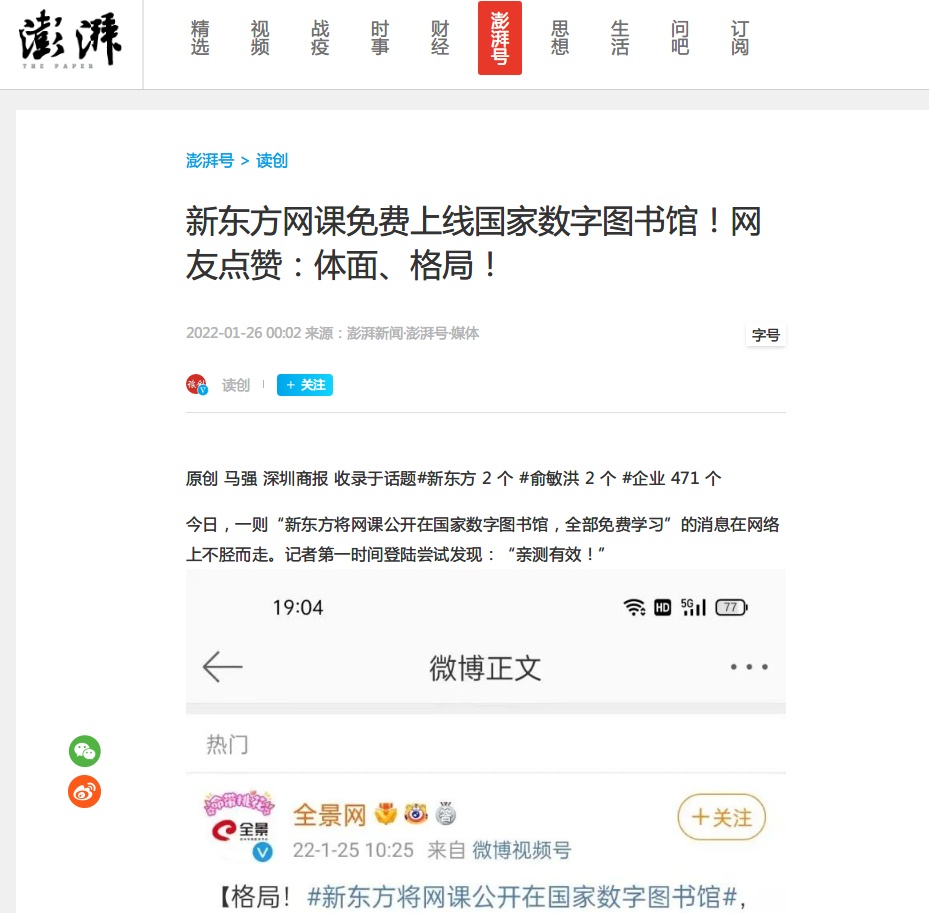Click the 读创 author avatar icon

pos(197,385)
